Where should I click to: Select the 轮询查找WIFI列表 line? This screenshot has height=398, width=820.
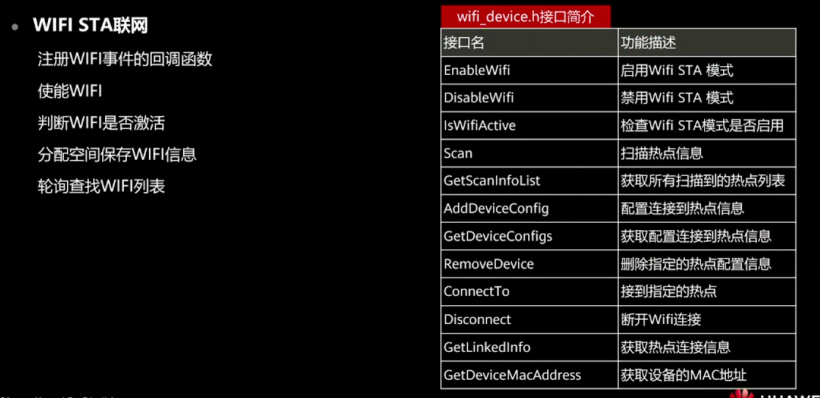point(101,187)
